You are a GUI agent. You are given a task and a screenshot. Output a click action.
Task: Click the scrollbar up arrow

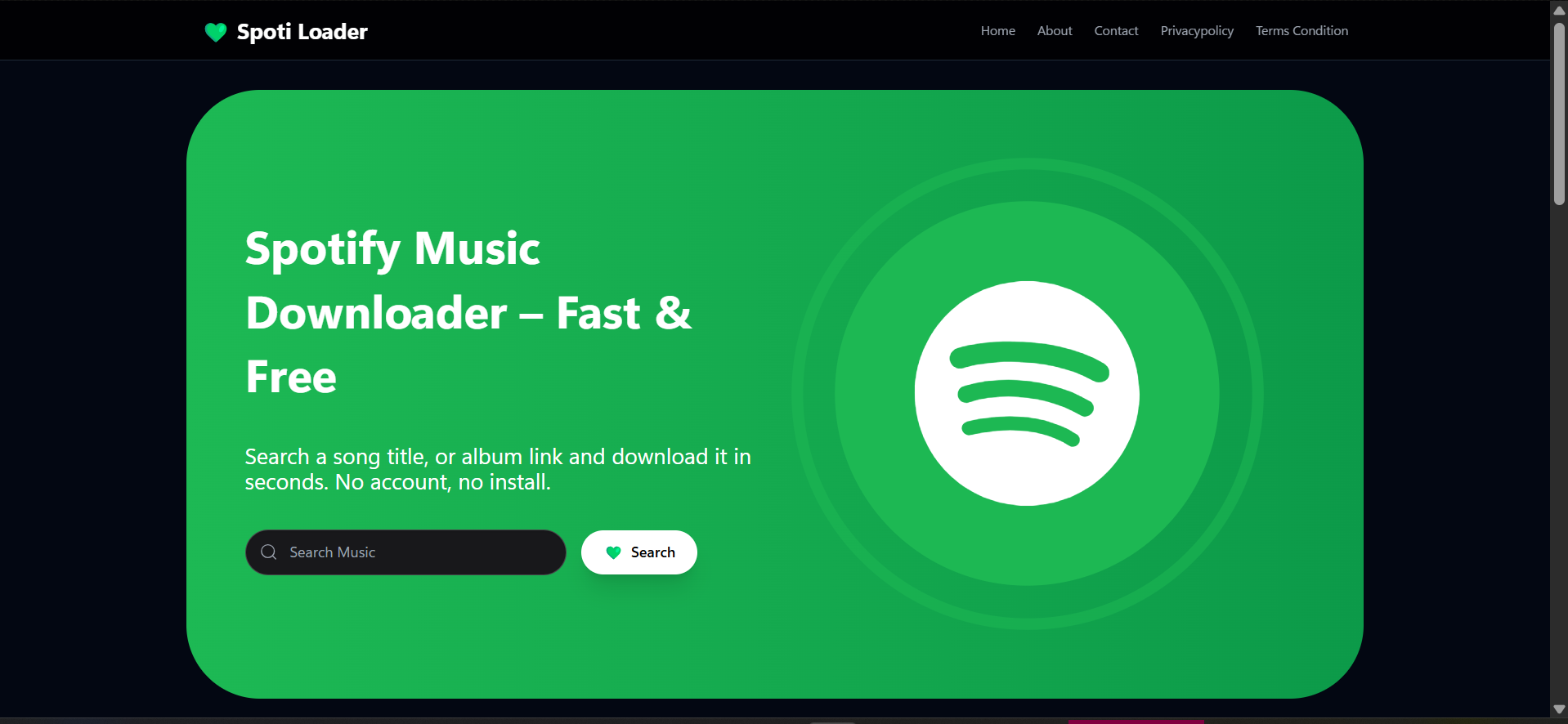[x=1559, y=11]
